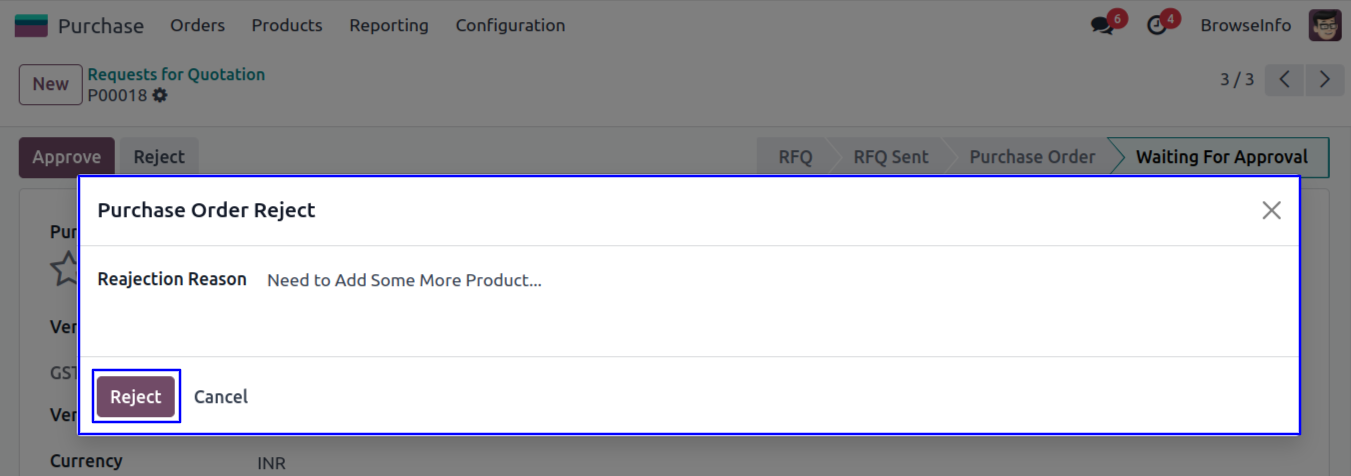This screenshot has height=476, width=1351.
Task: Confirm with the dialog's Reject button
Action: tap(136, 397)
